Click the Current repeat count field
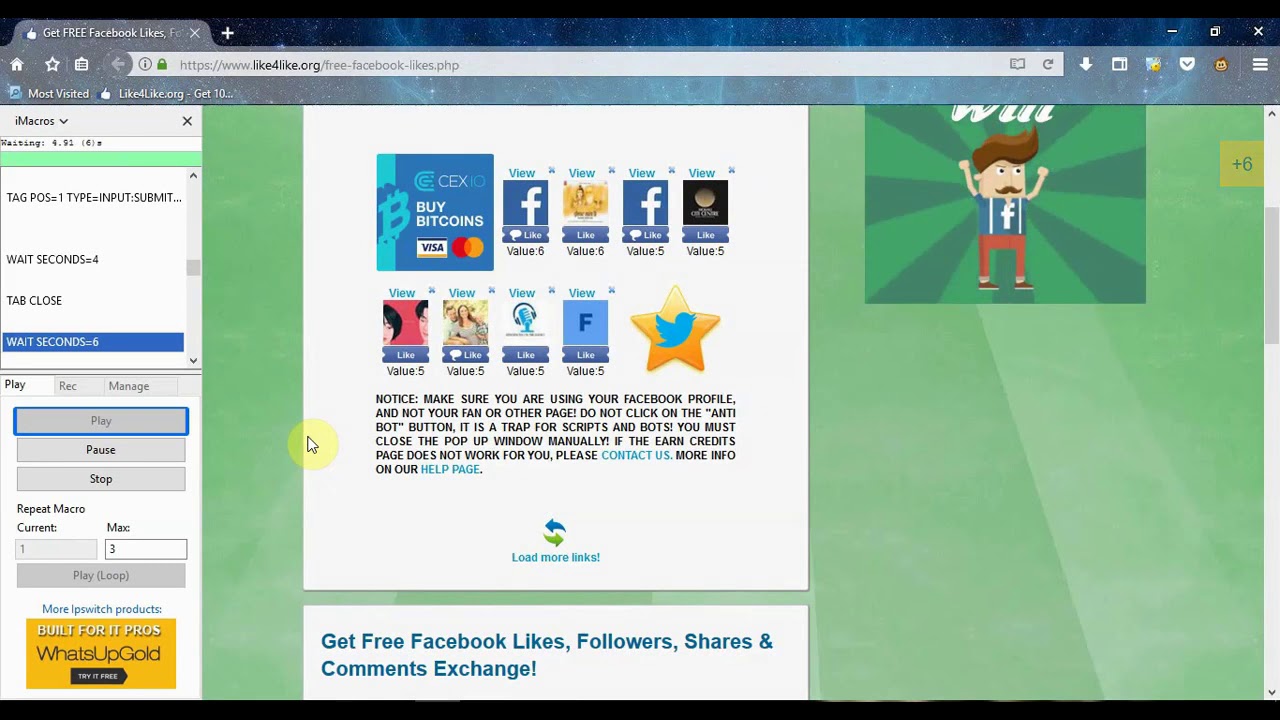Image resolution: width=1280 pixels, height=720 pixels. point(56,549)
